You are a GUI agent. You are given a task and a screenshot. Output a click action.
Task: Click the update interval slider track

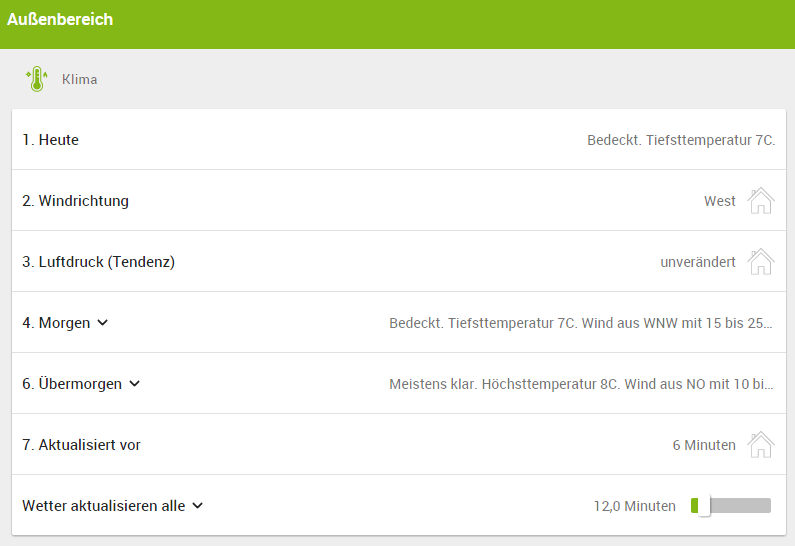click(740, 506)
